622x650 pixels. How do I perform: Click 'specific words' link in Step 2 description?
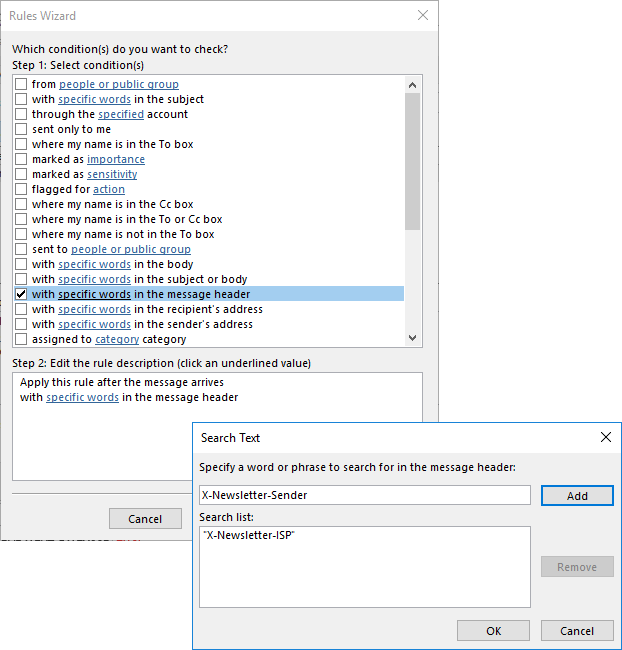coord(82,397)
